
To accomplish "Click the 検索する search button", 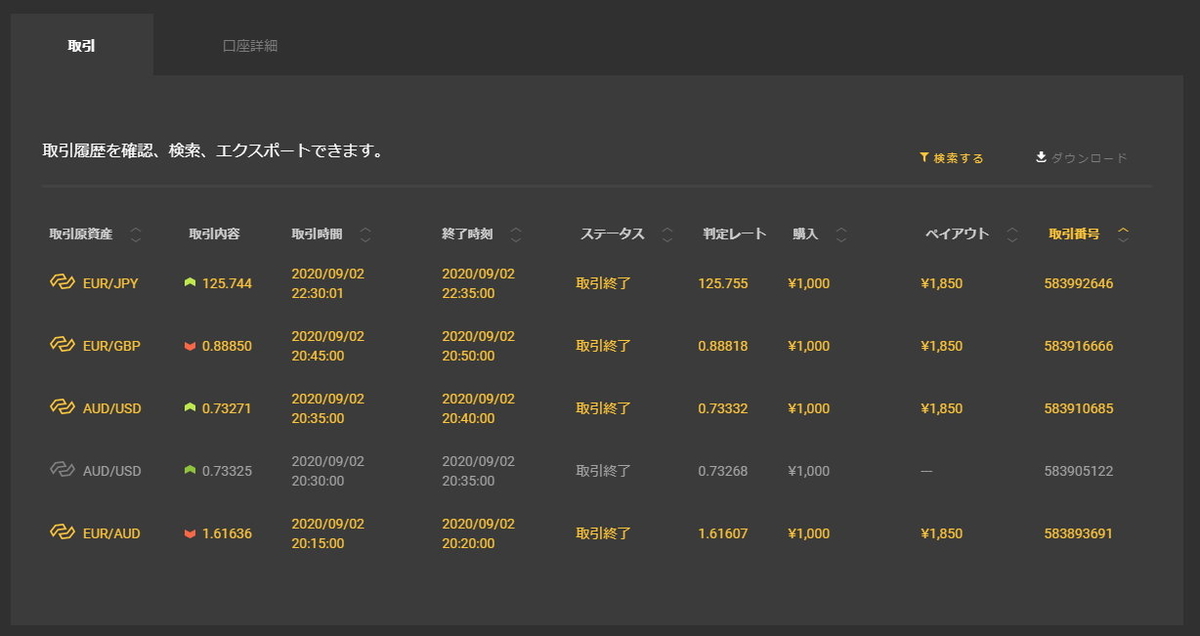I will coord(951,158).
